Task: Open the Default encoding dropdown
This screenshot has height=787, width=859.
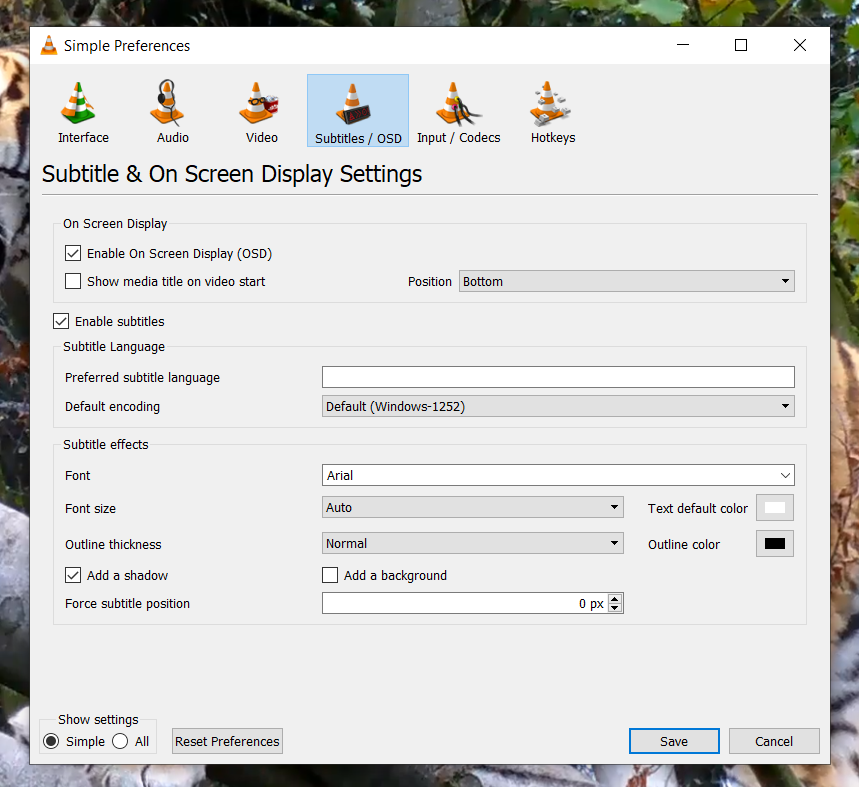Action: 558,406
